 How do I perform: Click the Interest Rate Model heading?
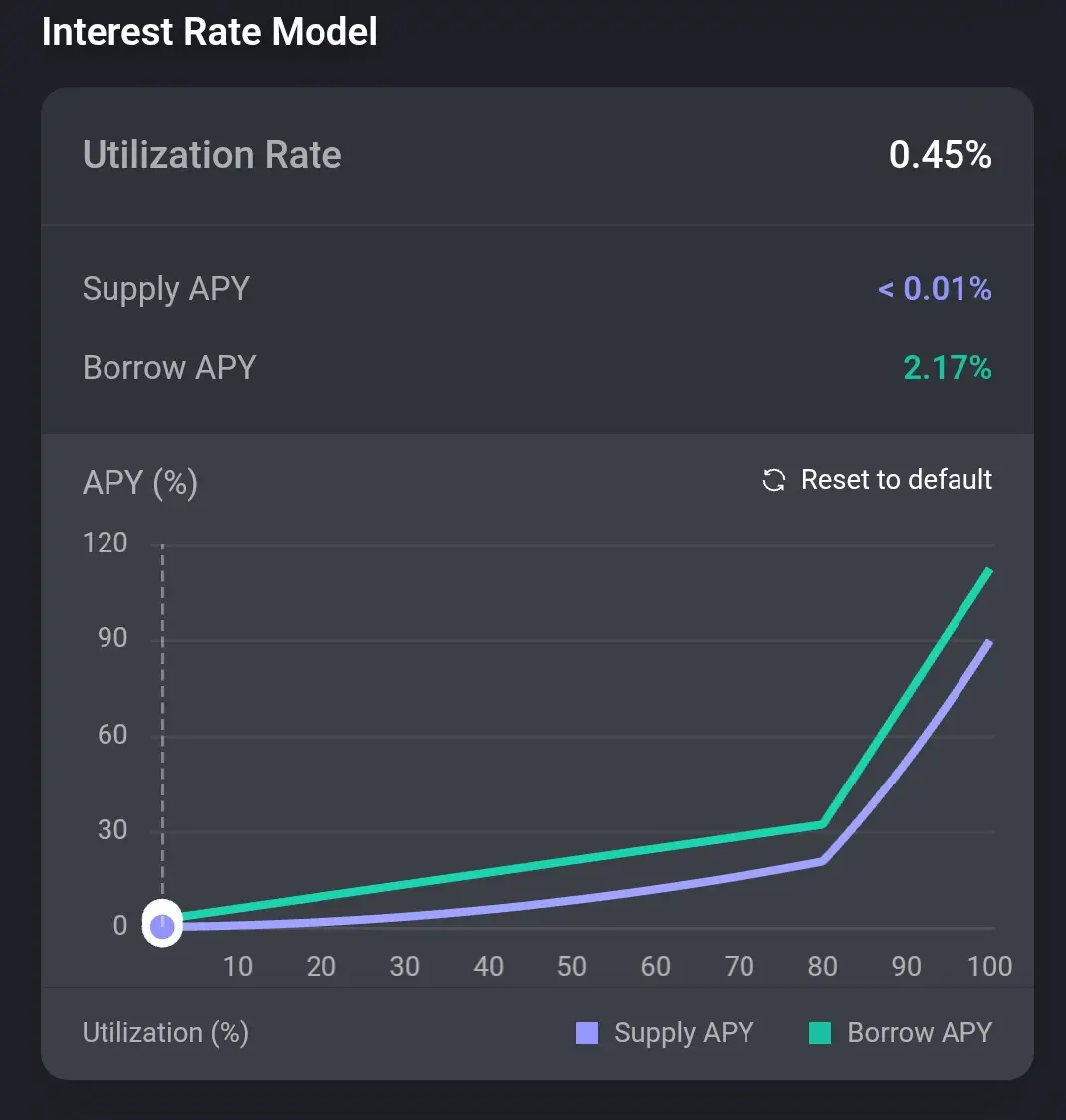(210, 32)
